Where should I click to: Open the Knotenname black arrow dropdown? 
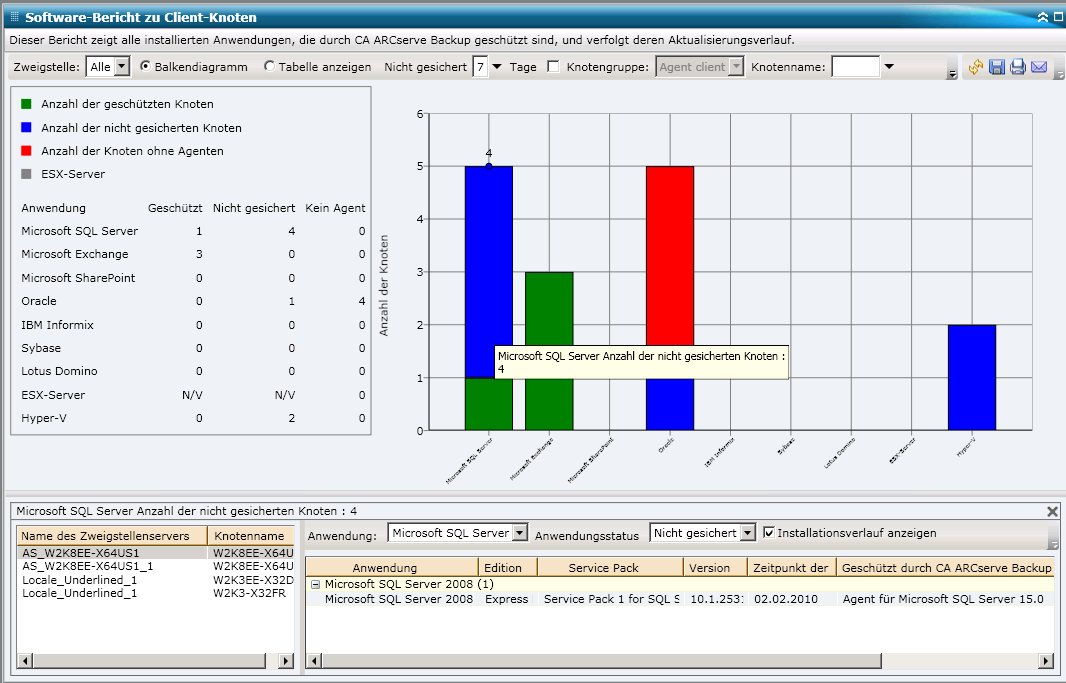pos(889,67)
